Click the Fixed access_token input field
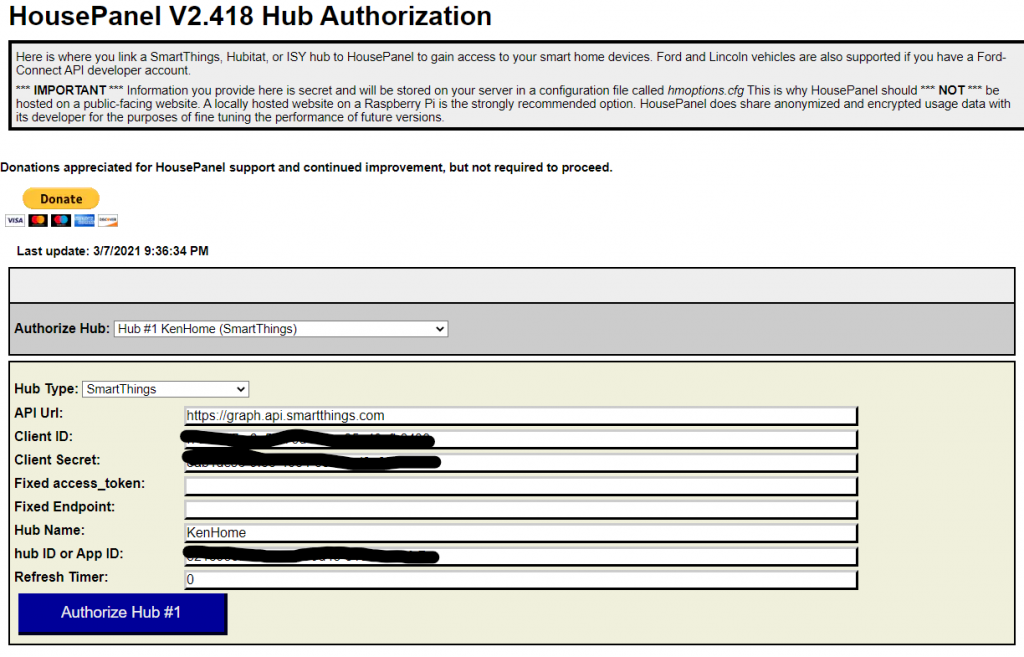 tap(520, 486)
